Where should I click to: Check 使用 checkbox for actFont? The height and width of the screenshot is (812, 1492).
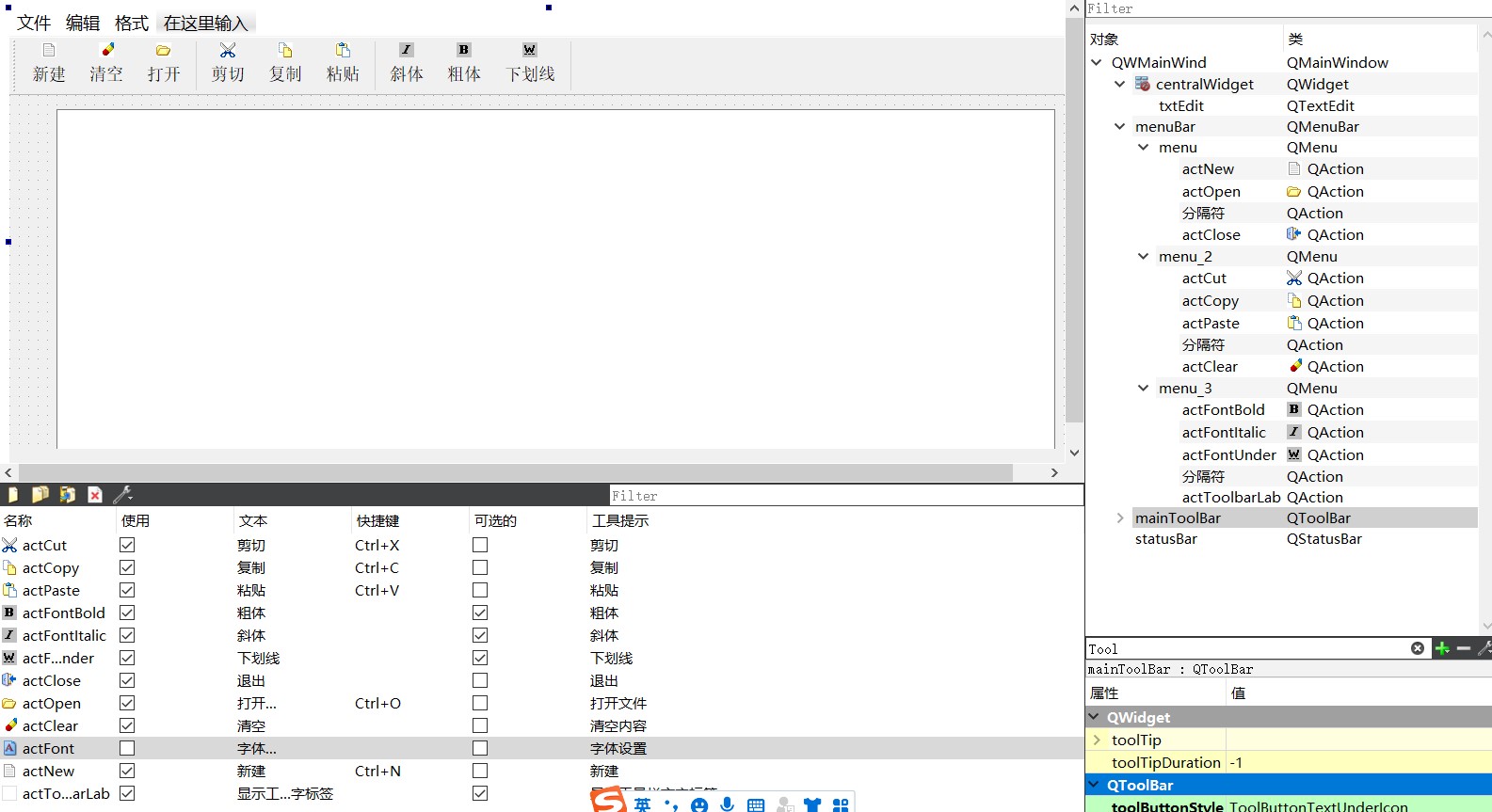click(x=127, y=748)
